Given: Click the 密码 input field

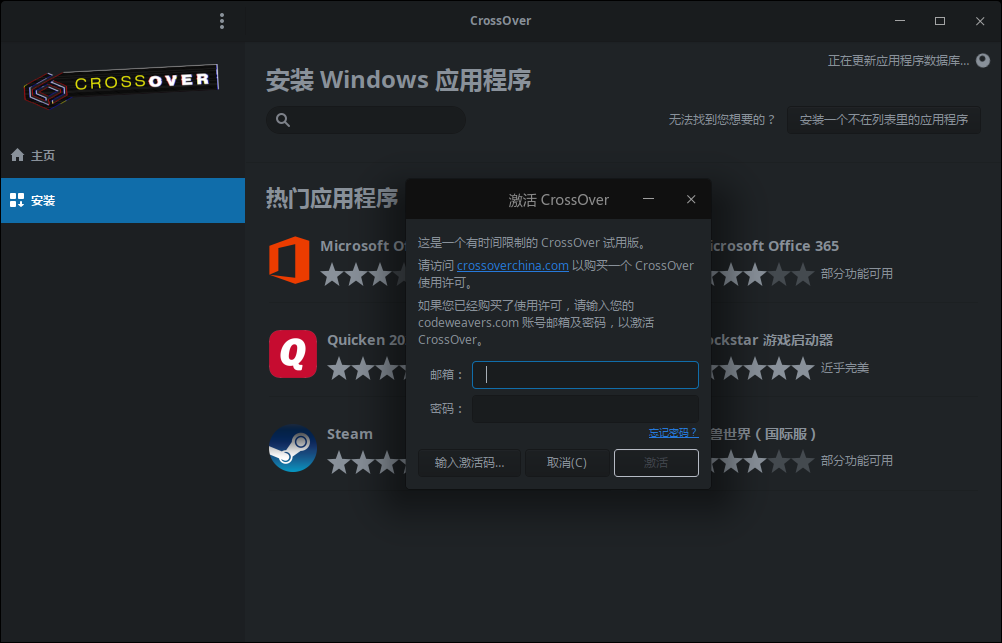Looking at the screenshot, I should 585,409.
